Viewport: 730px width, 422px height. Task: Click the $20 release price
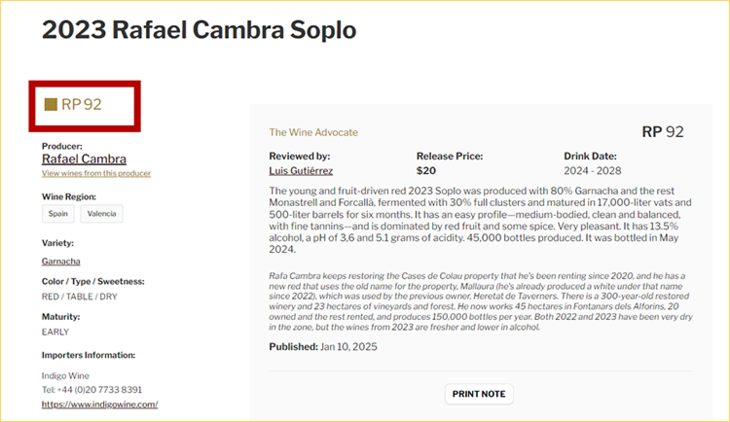point(427,171)
